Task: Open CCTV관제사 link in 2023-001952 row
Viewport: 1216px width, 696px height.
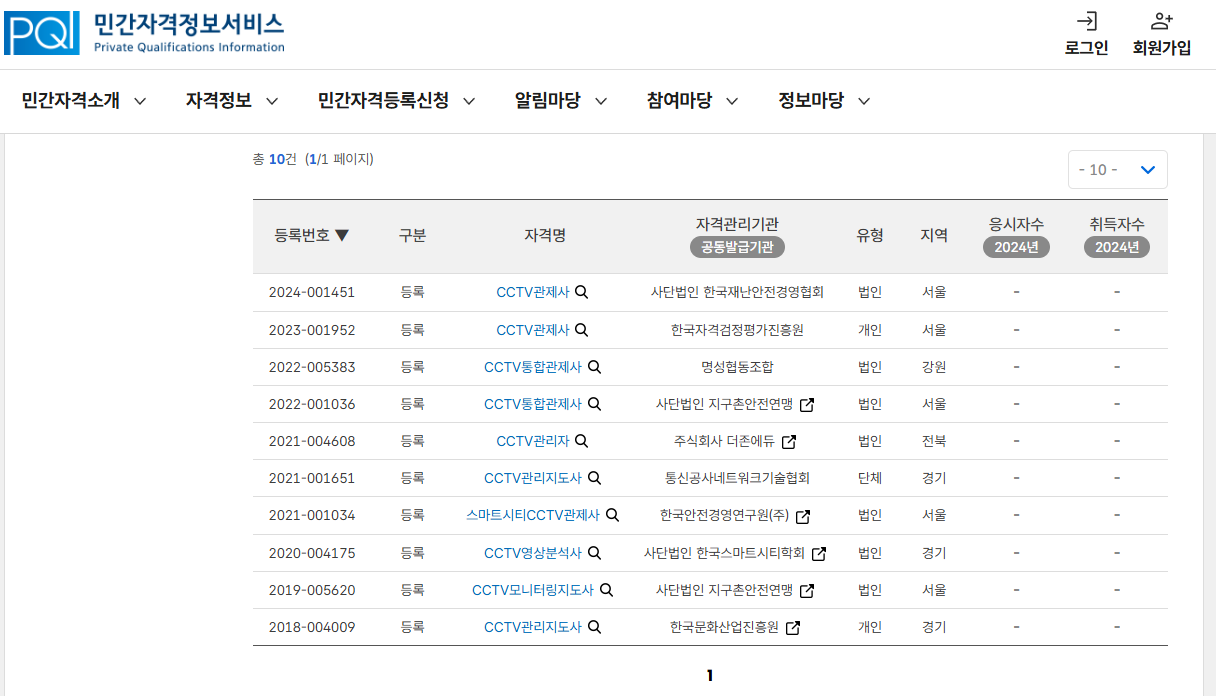Action: (x=532, y=329)
